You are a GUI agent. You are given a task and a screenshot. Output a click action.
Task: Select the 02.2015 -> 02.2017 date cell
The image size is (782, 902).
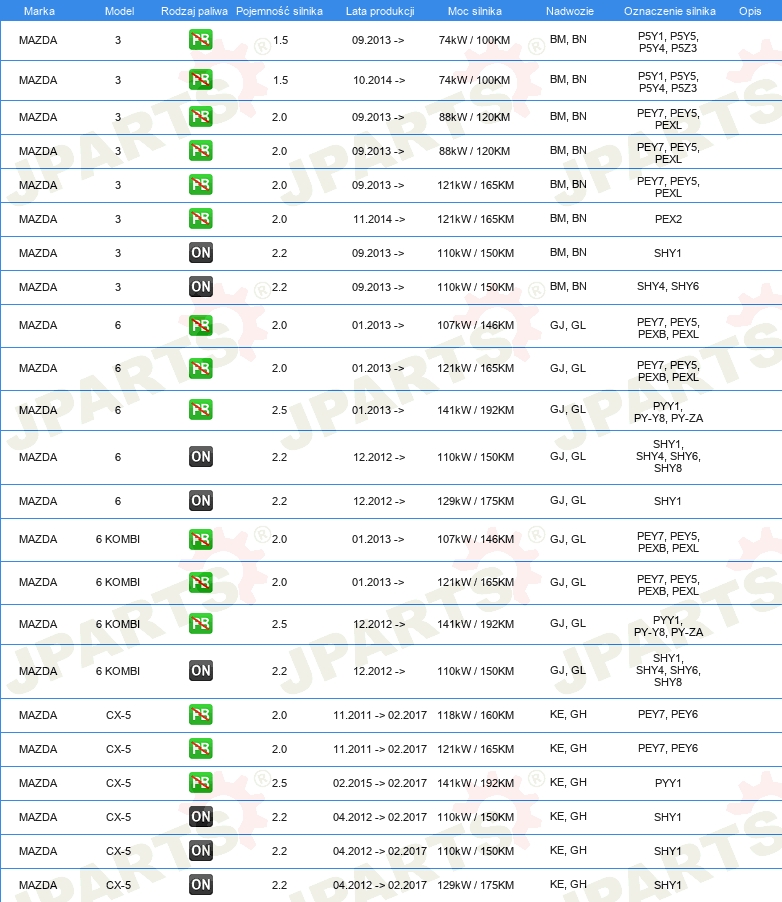[x=380, y=783]
